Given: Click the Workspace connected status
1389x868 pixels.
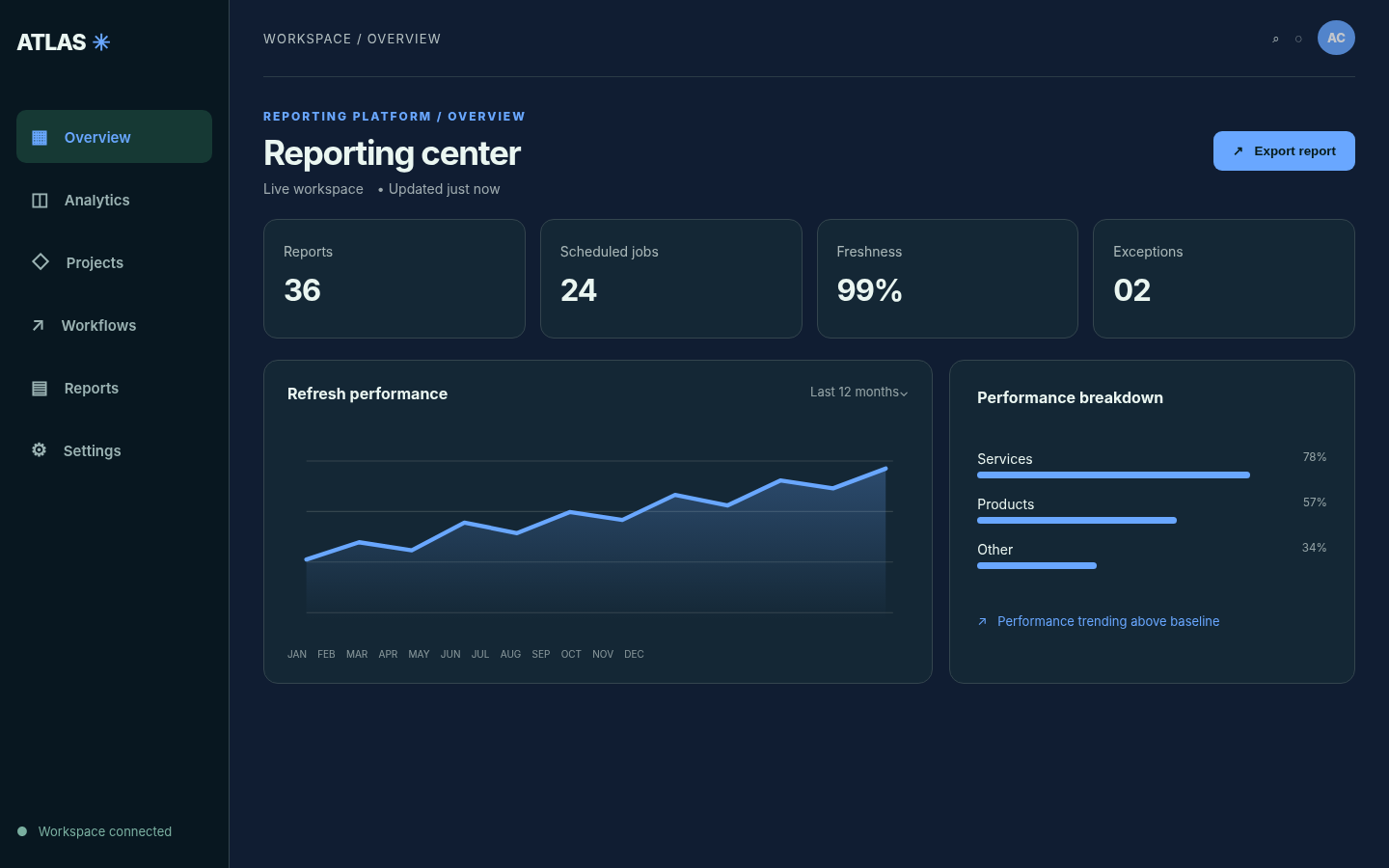Looking at the screenshot, I should 95,831.
